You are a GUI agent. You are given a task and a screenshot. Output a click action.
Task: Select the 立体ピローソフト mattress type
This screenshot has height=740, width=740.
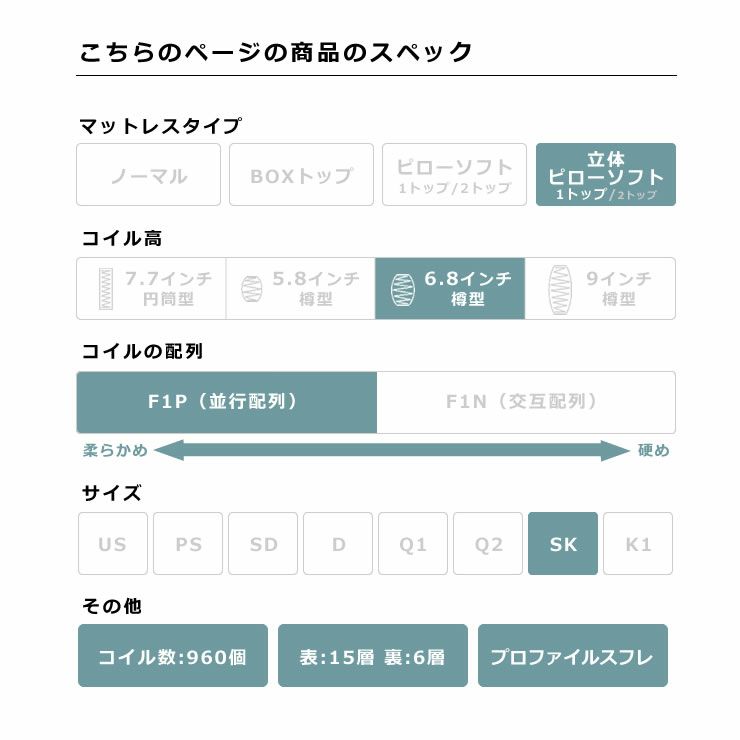click(x=606, y=175)
